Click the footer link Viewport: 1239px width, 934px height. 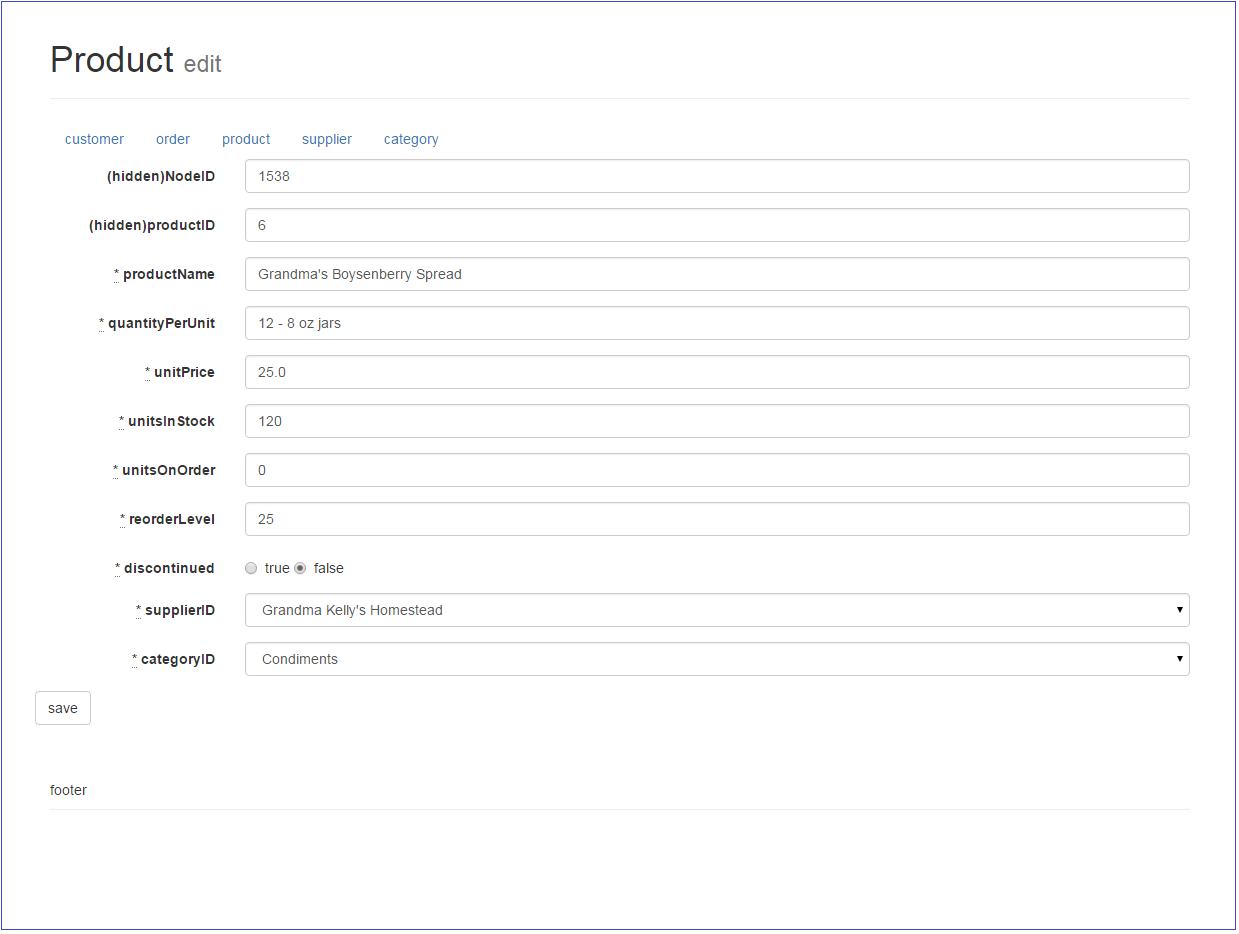[x=68, y=789]
